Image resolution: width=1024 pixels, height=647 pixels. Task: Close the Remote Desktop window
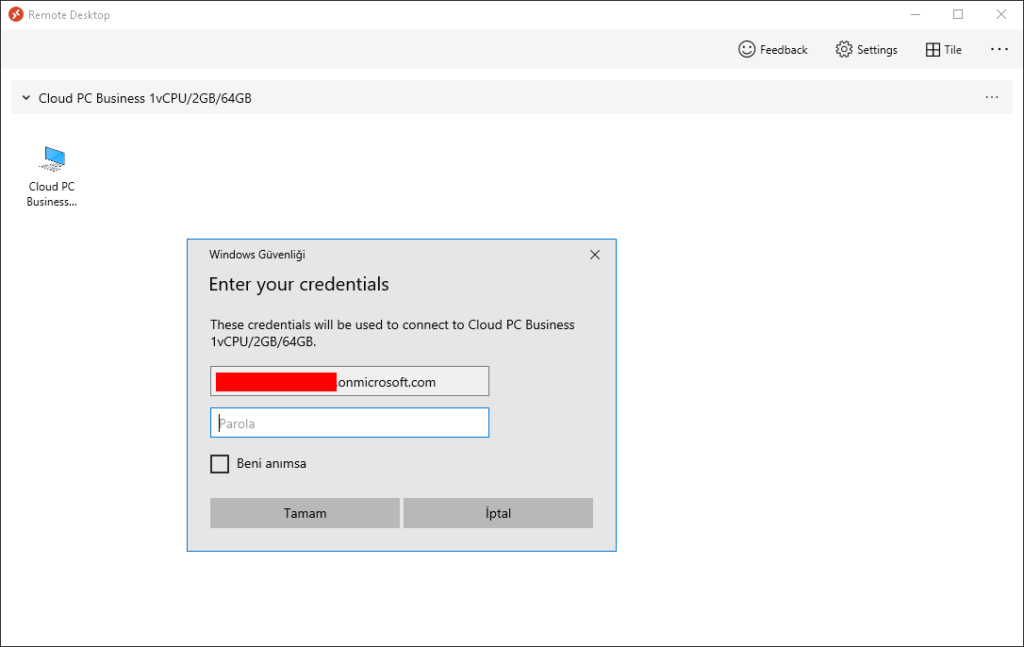click(x=1001, y=14)
